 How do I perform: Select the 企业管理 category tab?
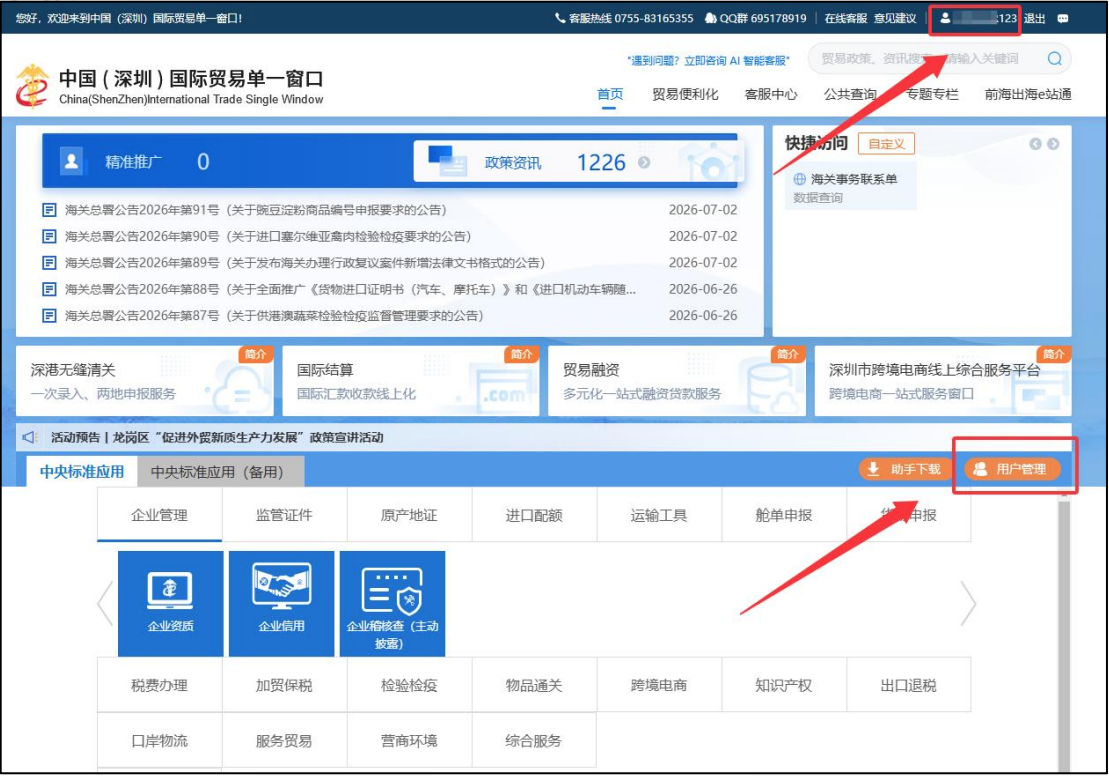(x=159, y=515)
